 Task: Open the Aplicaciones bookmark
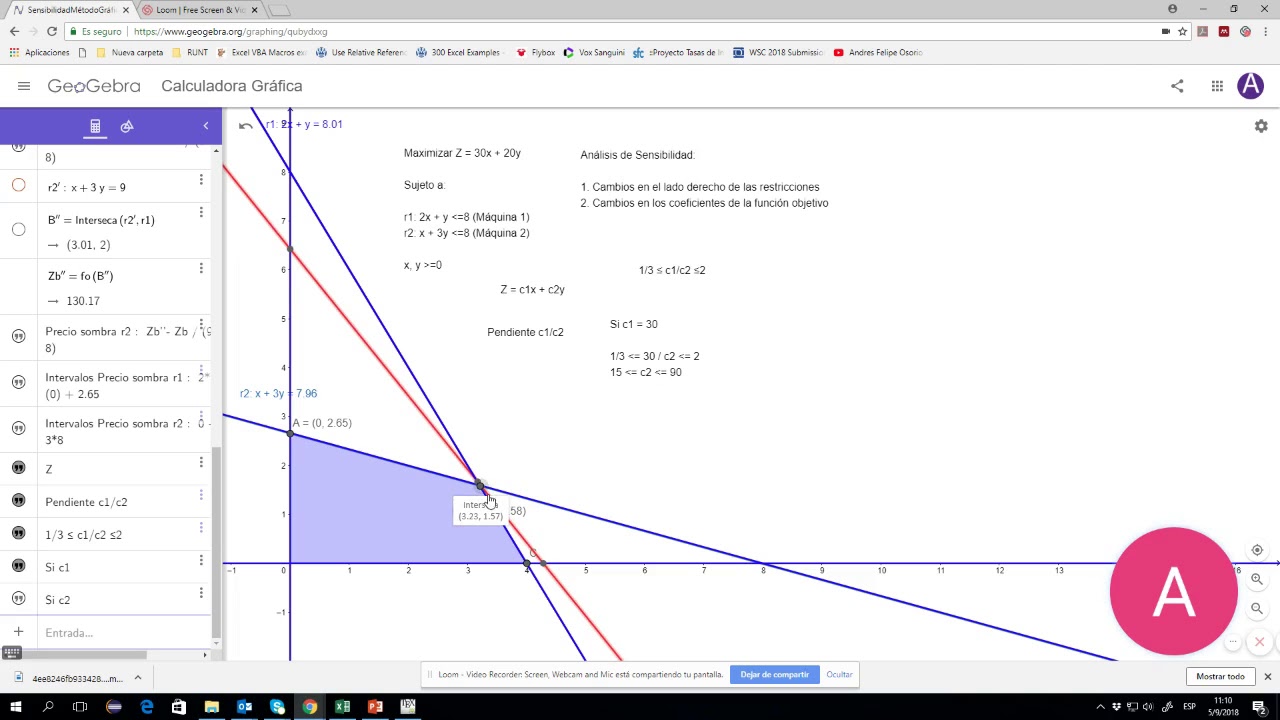point(39,52)
